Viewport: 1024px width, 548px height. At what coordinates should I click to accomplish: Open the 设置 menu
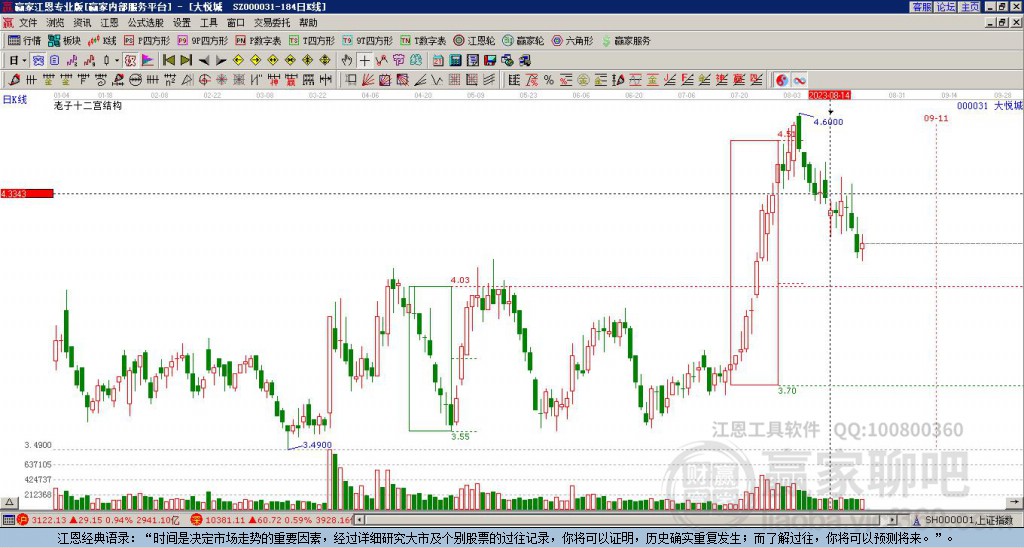(182, 23)
